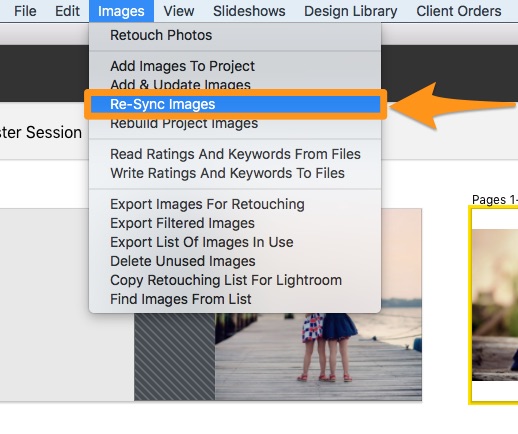Viewport: 518px width, 434px height.
Task: Open the Design Library menu
Action: (x=351, y=11)
